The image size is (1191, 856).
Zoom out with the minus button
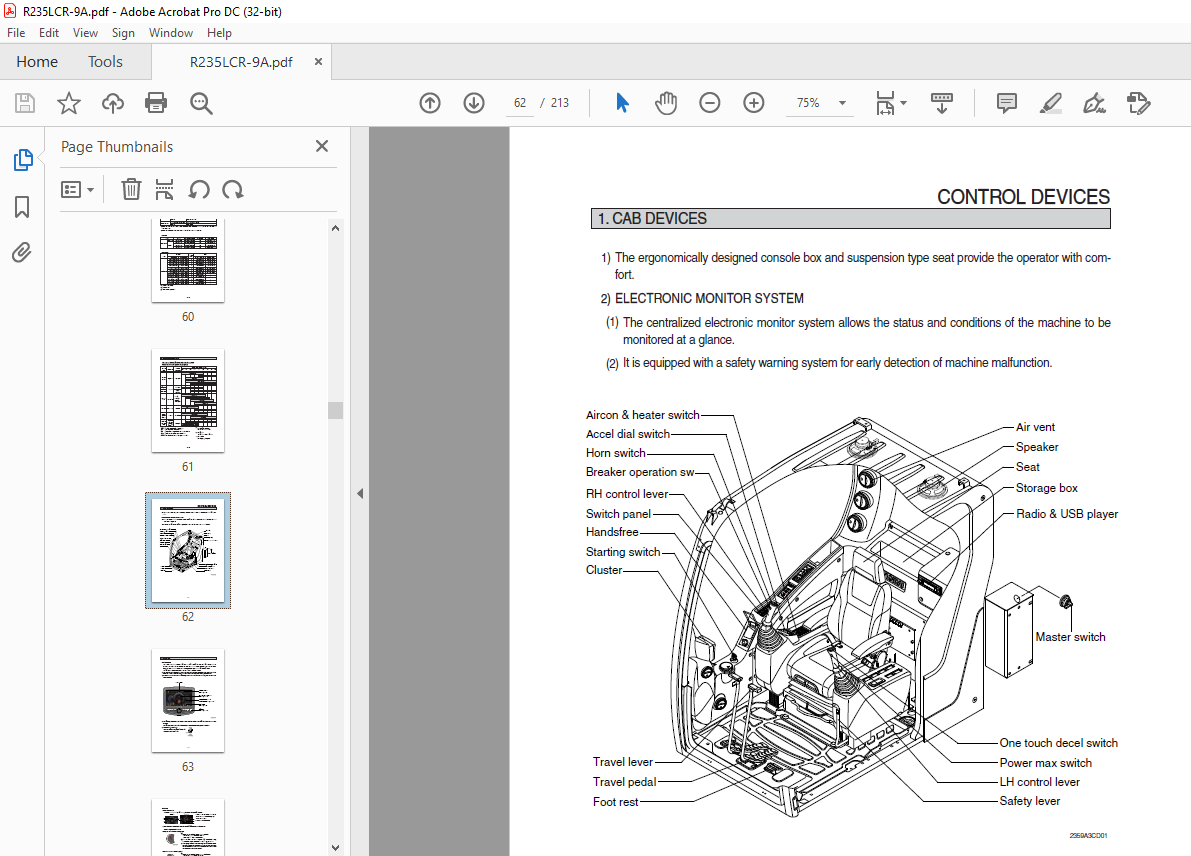[x=709, y=103]
